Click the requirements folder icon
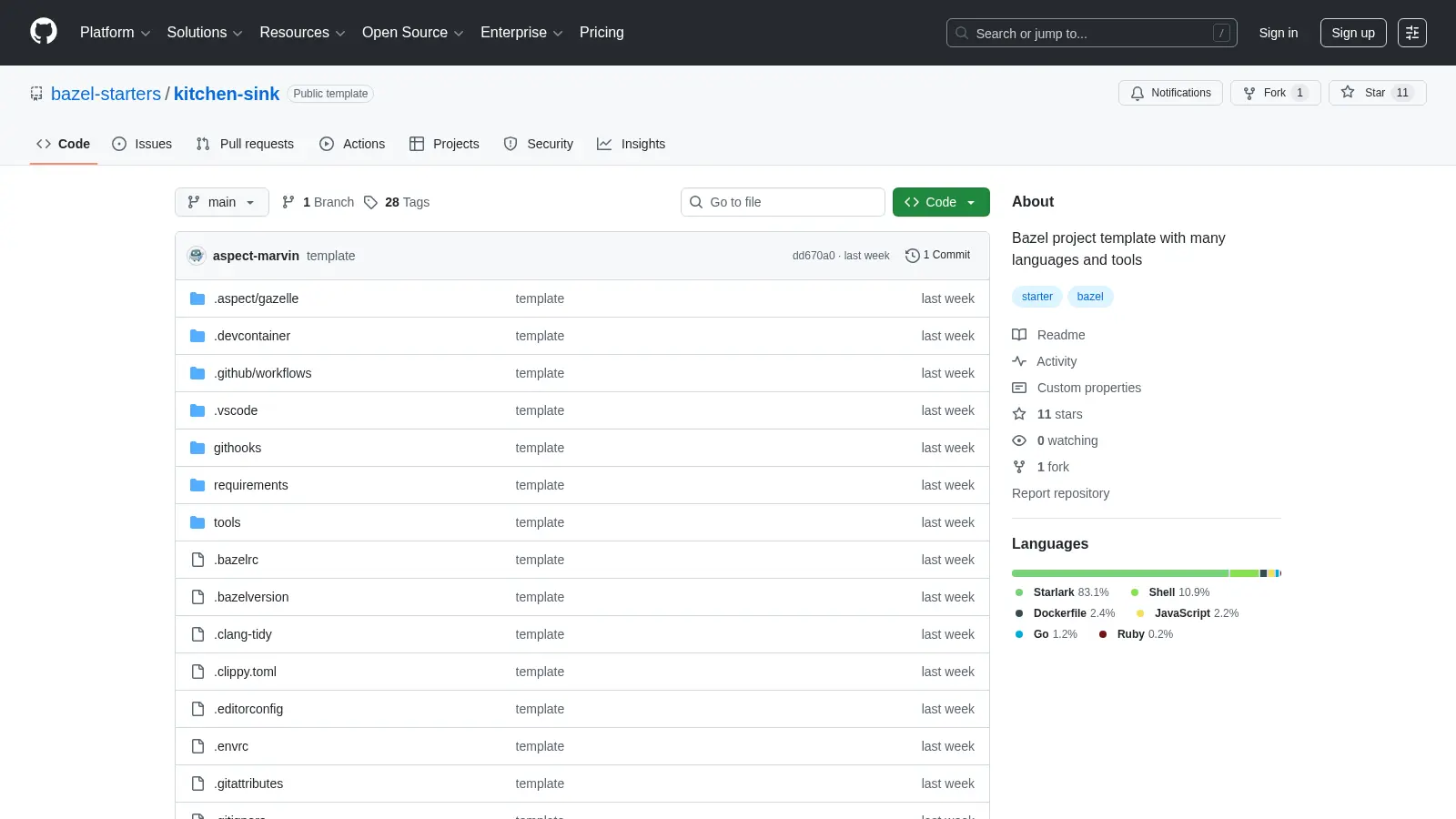Viewport: 1456px width, 819px height. pyautogui.click(x=197, y=485)
